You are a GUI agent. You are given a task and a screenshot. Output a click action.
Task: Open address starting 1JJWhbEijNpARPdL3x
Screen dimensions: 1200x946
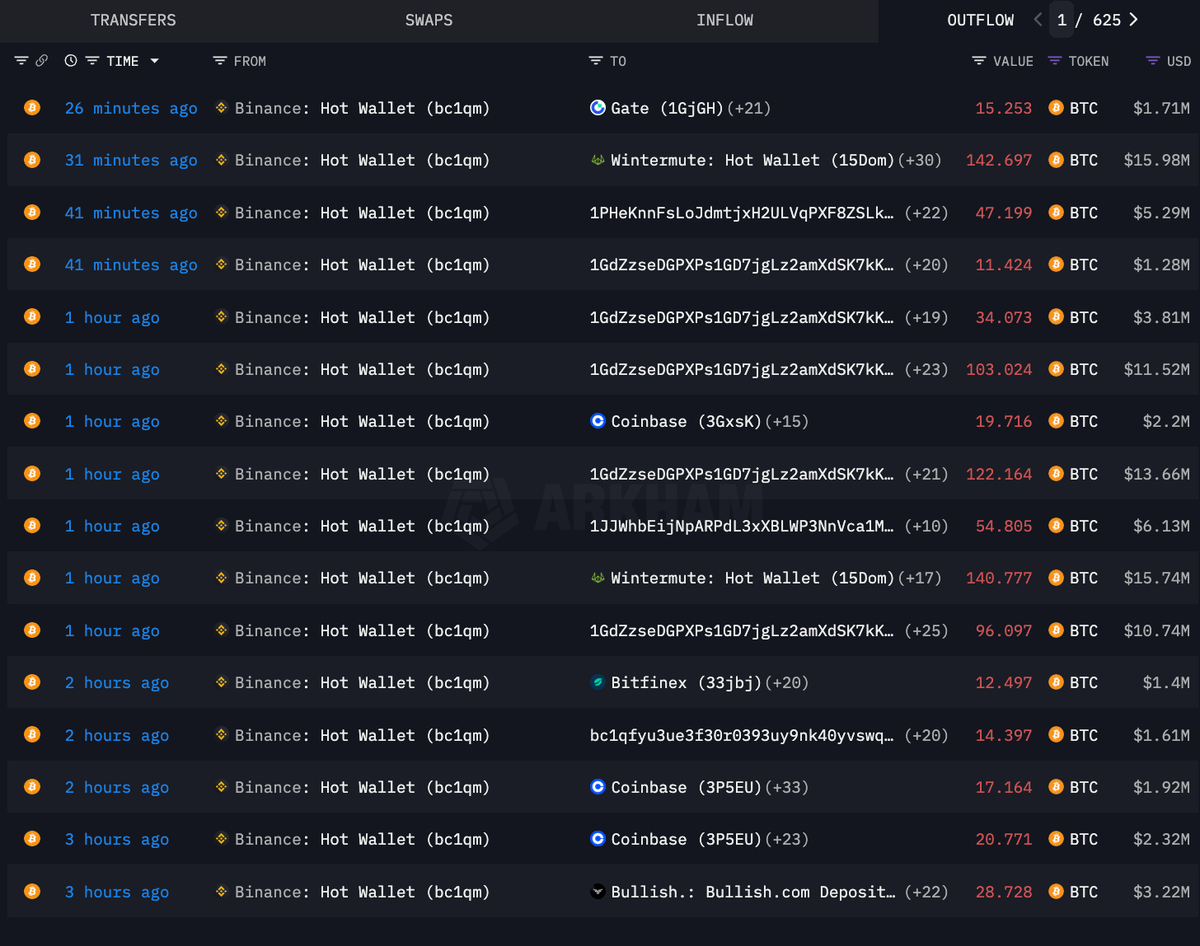743,526
